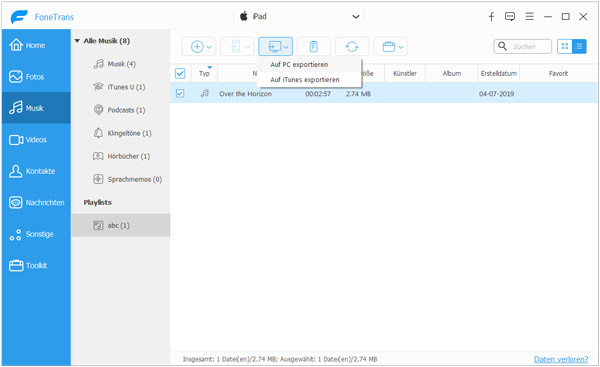Select Musik in the left sidebar
This screenshot has height=367, width=600.
(x=36, y=108)
